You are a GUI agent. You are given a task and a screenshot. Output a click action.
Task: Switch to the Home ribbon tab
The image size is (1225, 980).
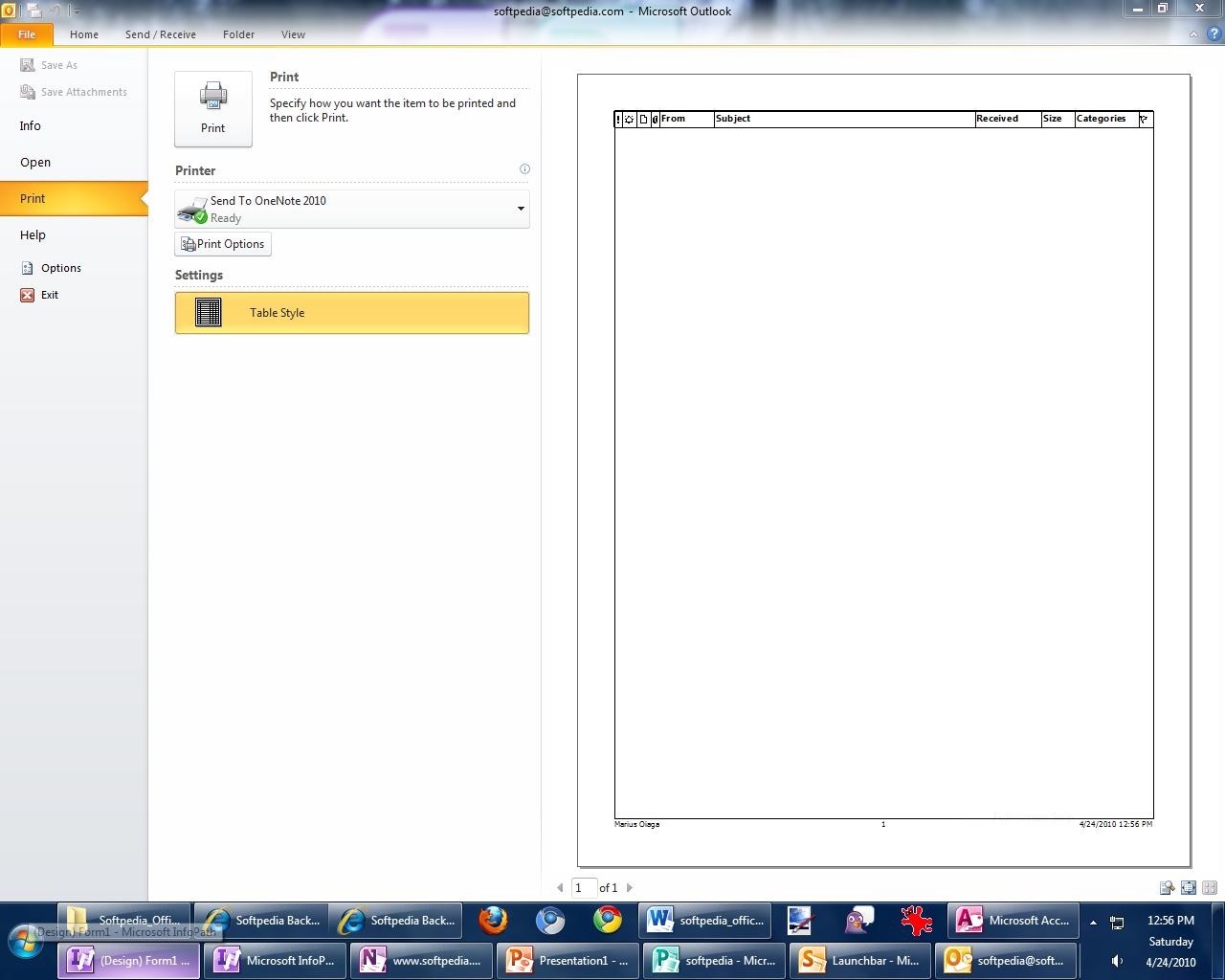84,34
